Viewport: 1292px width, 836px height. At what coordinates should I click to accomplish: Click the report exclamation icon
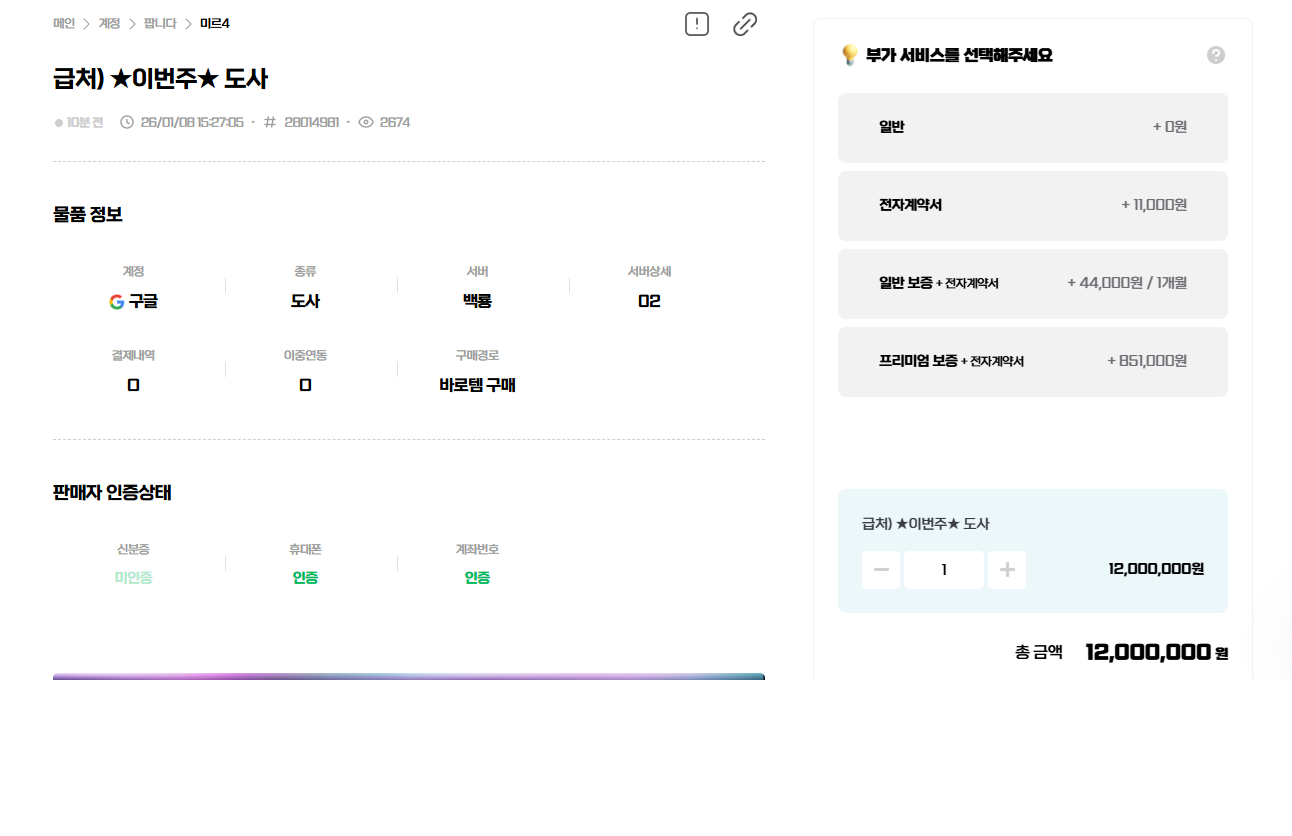pyautogui.click(x=696, y=24)
